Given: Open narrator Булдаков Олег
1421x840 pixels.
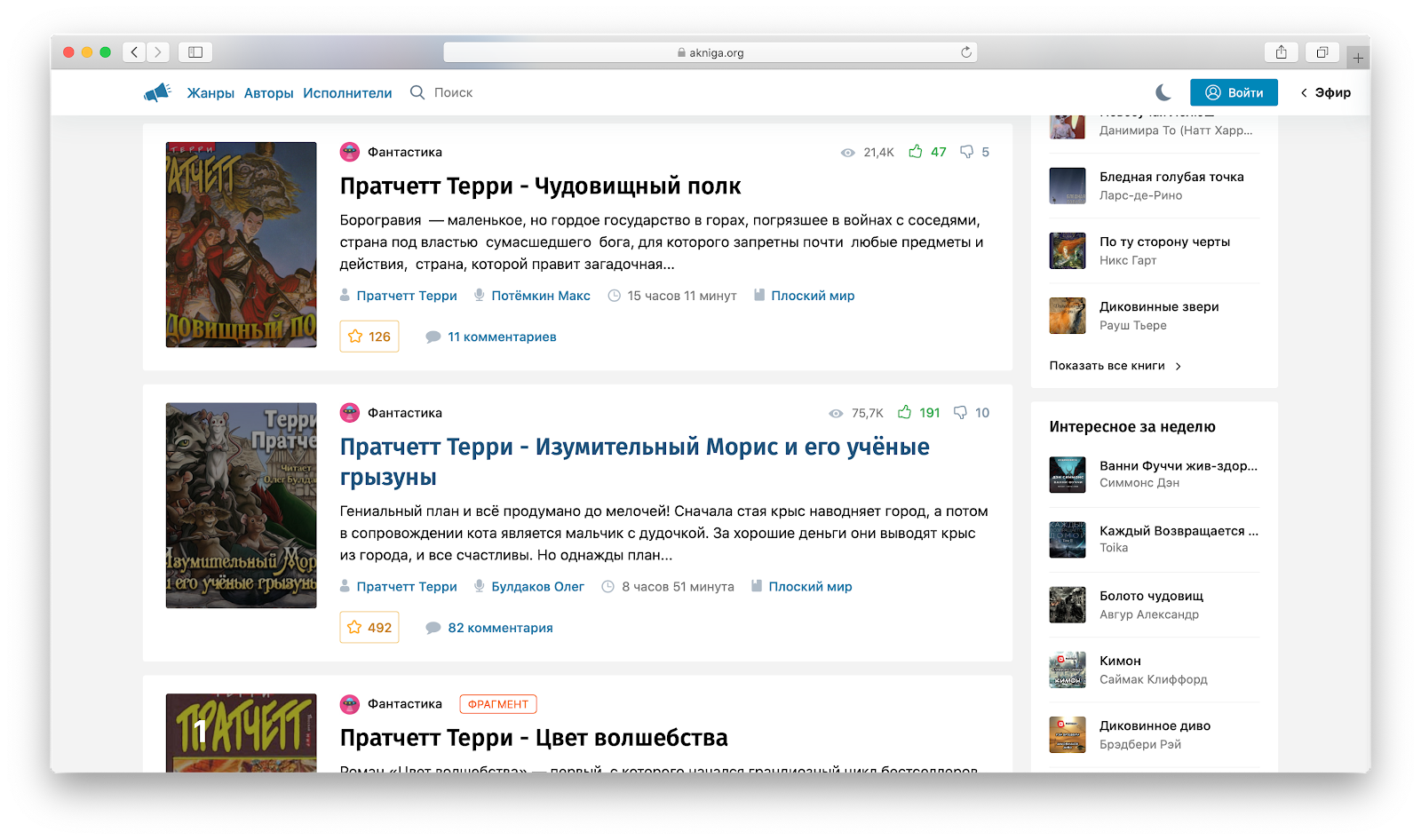Looking at the screenshot, I should (x=538, y=587).
